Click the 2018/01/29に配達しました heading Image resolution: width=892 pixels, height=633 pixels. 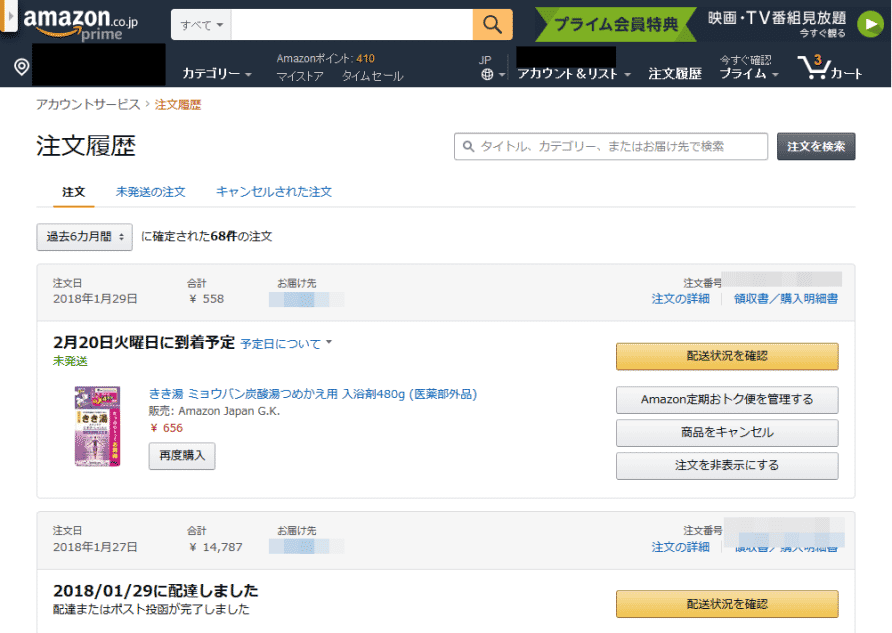coord(156,590)
